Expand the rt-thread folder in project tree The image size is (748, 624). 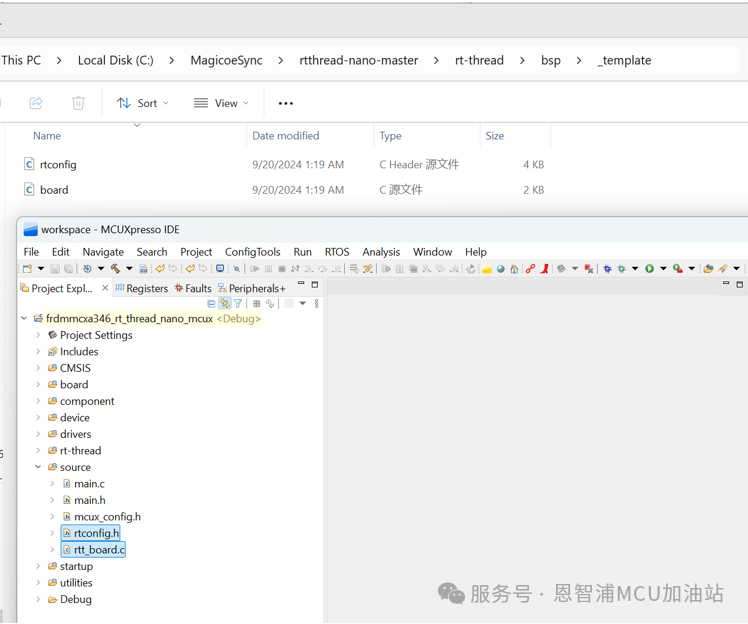(39, 451)
